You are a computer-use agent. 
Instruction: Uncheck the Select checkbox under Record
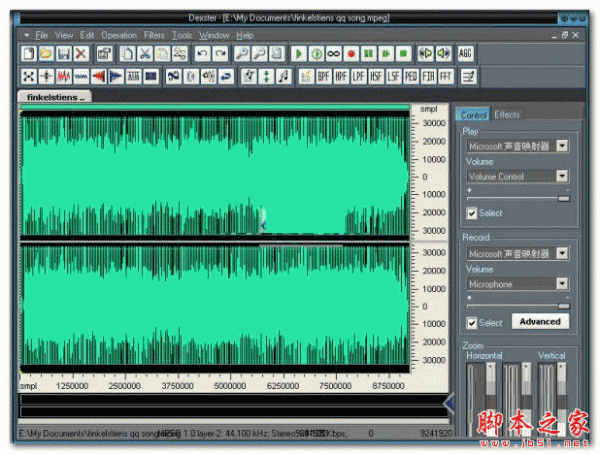[472, 322]
